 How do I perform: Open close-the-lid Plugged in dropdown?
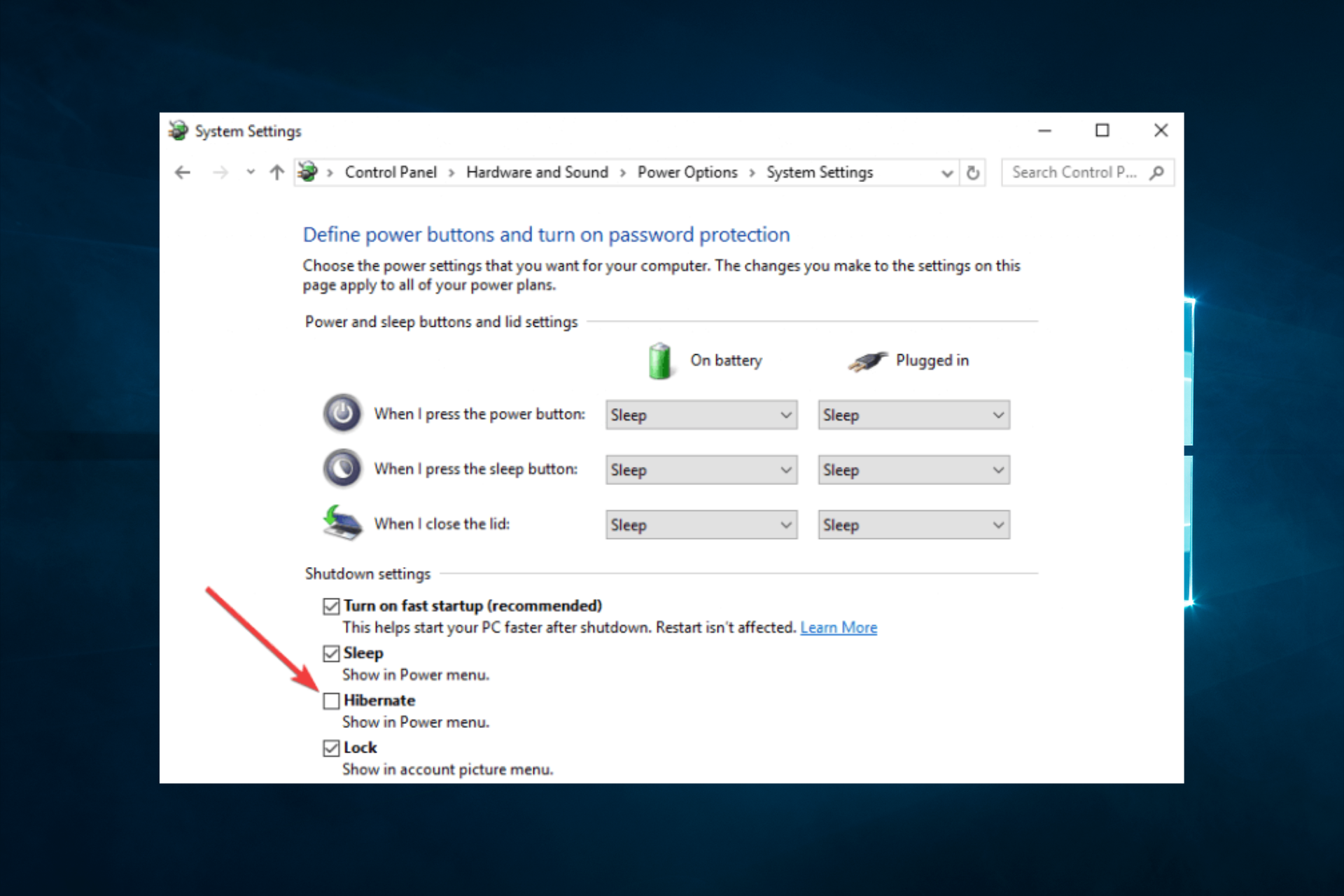(x=913, y=525)
